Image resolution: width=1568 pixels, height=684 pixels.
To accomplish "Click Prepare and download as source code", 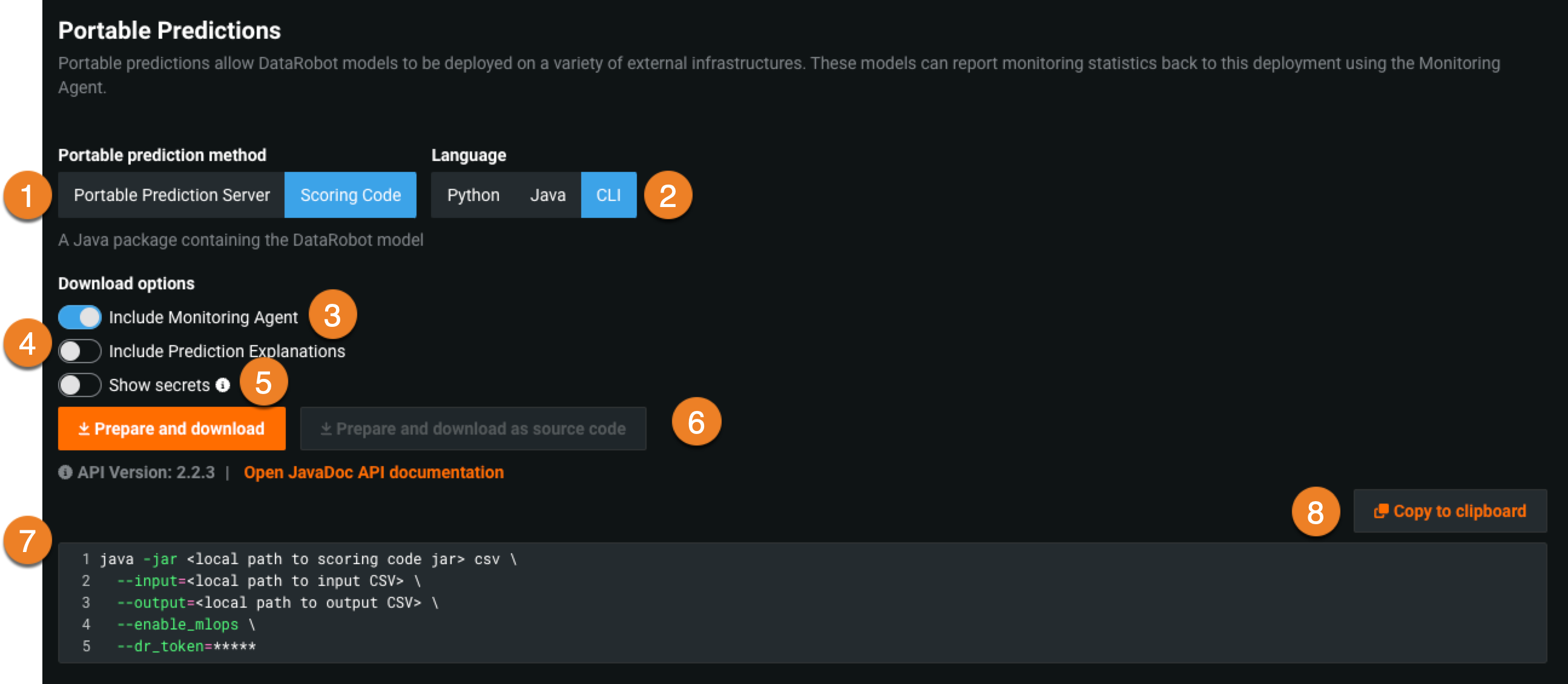I will 473,429.
